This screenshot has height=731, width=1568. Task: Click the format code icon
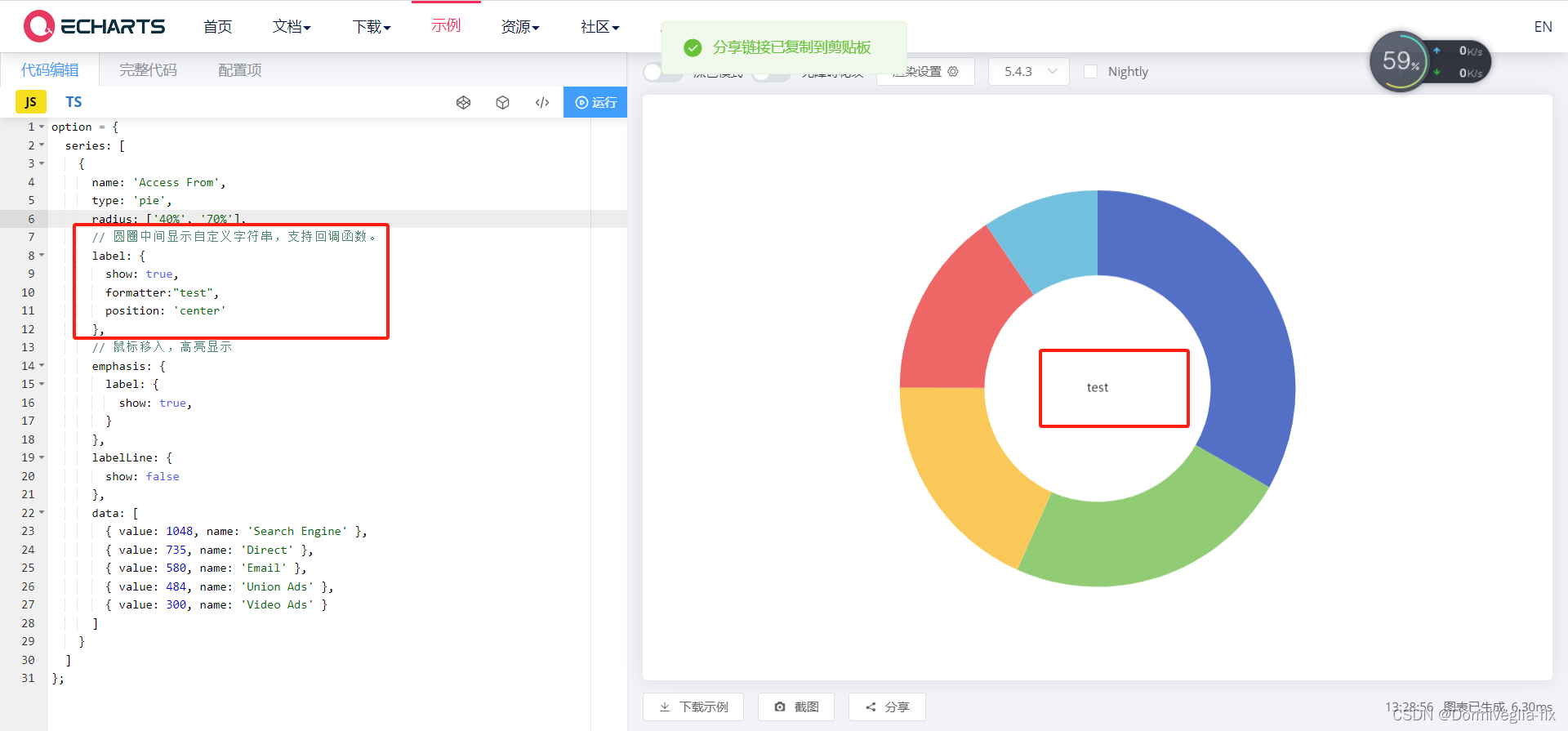(542, 102)
